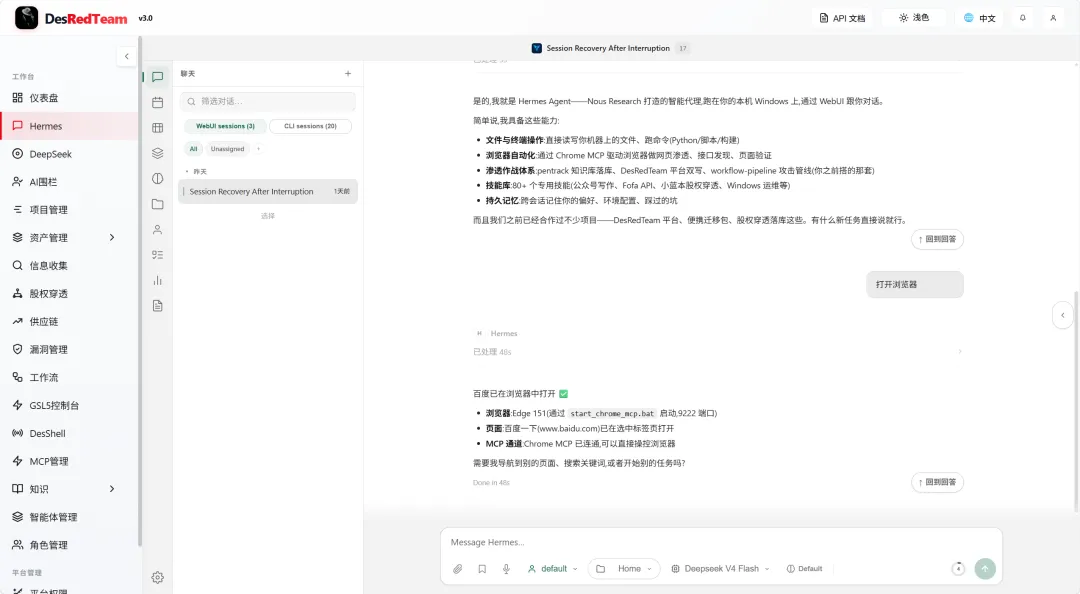Screen dimensions: 1080x594
Task: Switch to CLI sessions tab
Action: pos(310,126)
